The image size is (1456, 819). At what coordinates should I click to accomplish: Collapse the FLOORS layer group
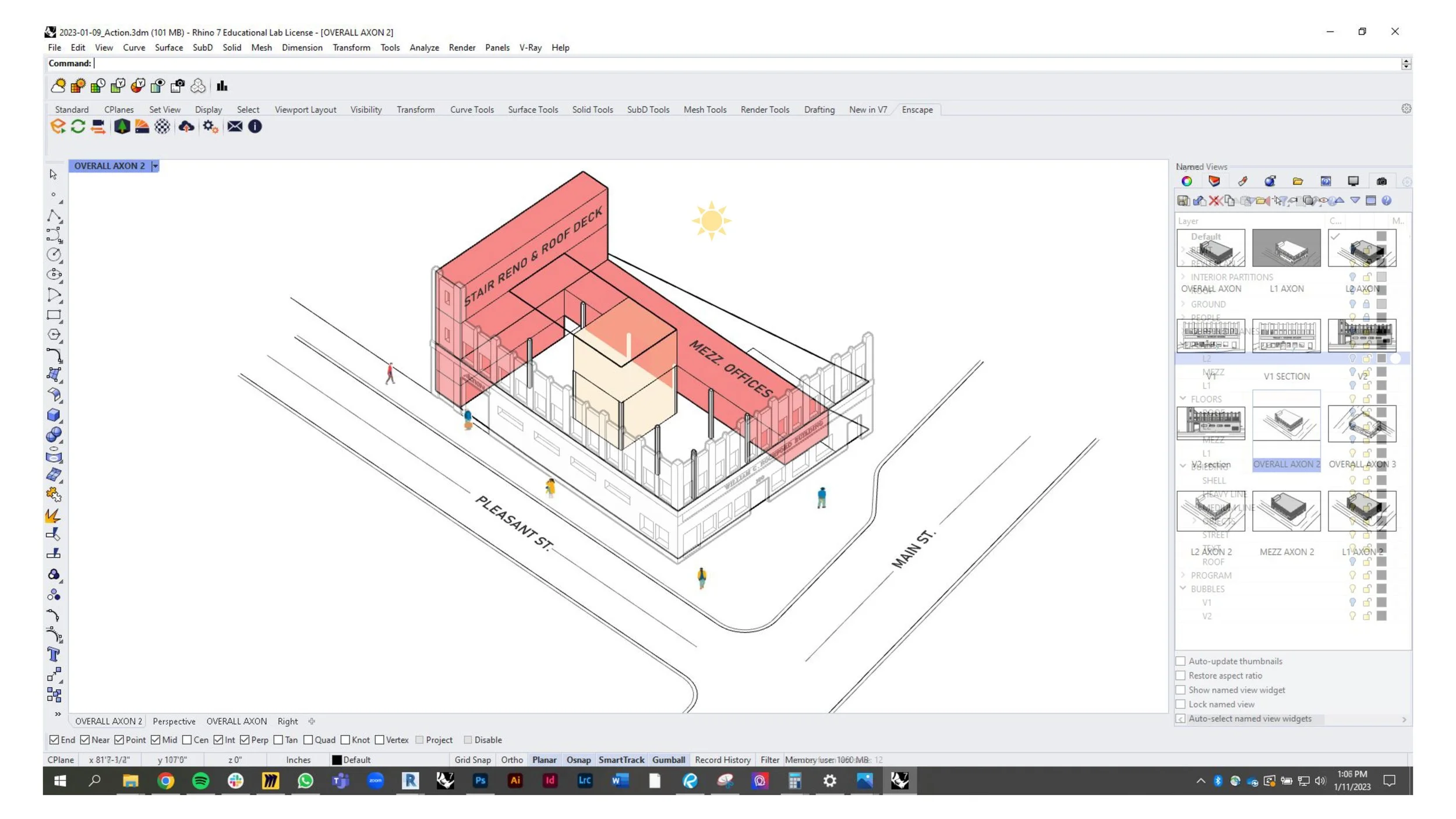click(x=1183, y=398)
